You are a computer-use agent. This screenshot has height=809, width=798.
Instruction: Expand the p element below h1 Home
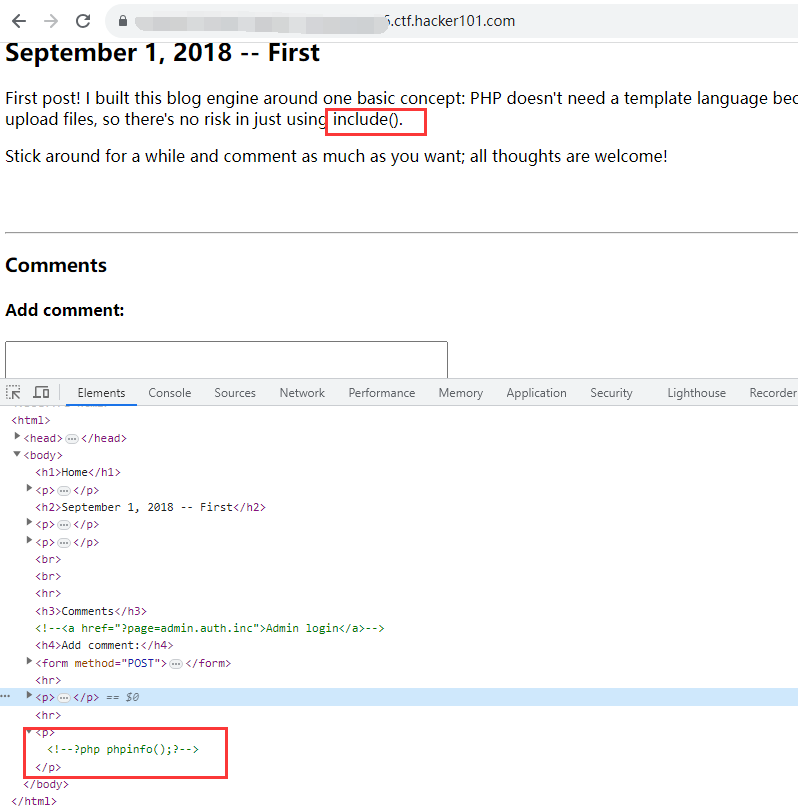coord(29,488)
